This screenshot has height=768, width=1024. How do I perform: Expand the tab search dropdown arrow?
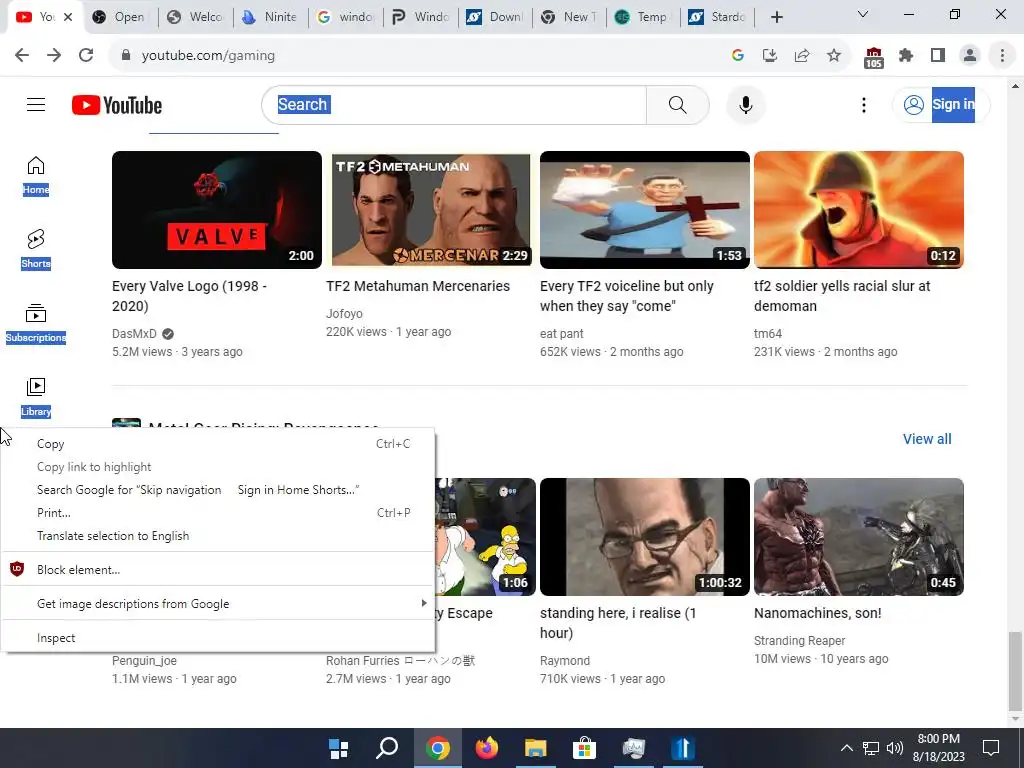(863, 14)
